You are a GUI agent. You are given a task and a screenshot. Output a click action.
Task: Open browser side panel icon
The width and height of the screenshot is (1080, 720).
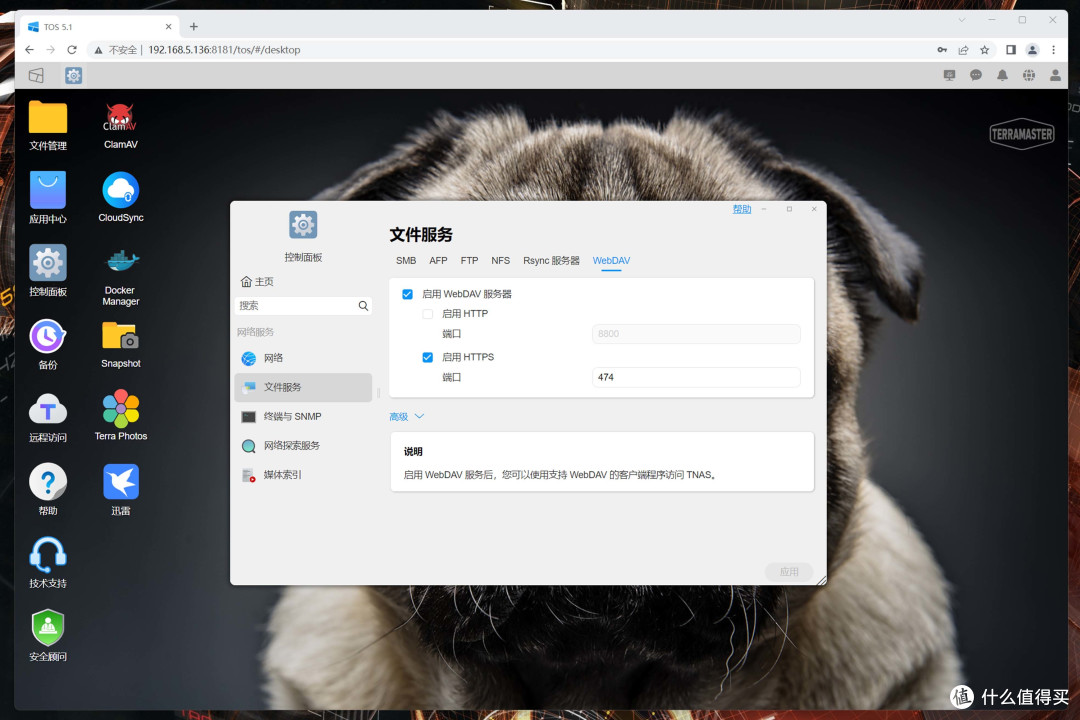(1010, 50)
